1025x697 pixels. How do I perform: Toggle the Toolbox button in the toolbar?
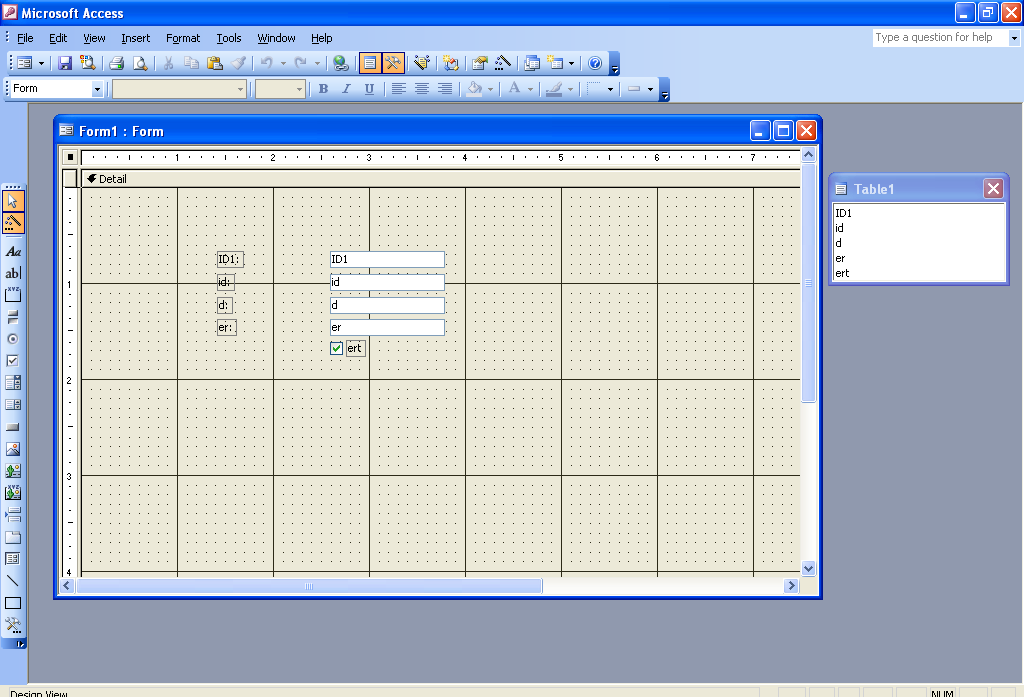pos(393,63)
